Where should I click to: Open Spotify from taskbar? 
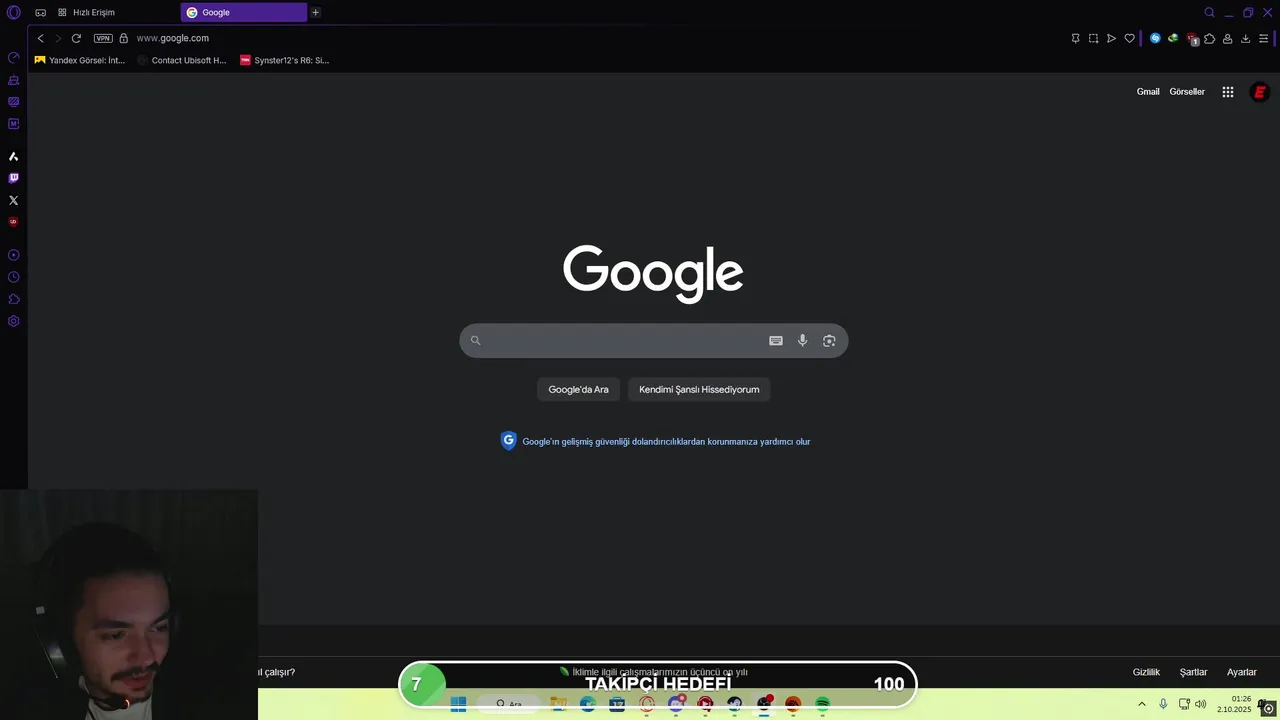click(822, 704)
